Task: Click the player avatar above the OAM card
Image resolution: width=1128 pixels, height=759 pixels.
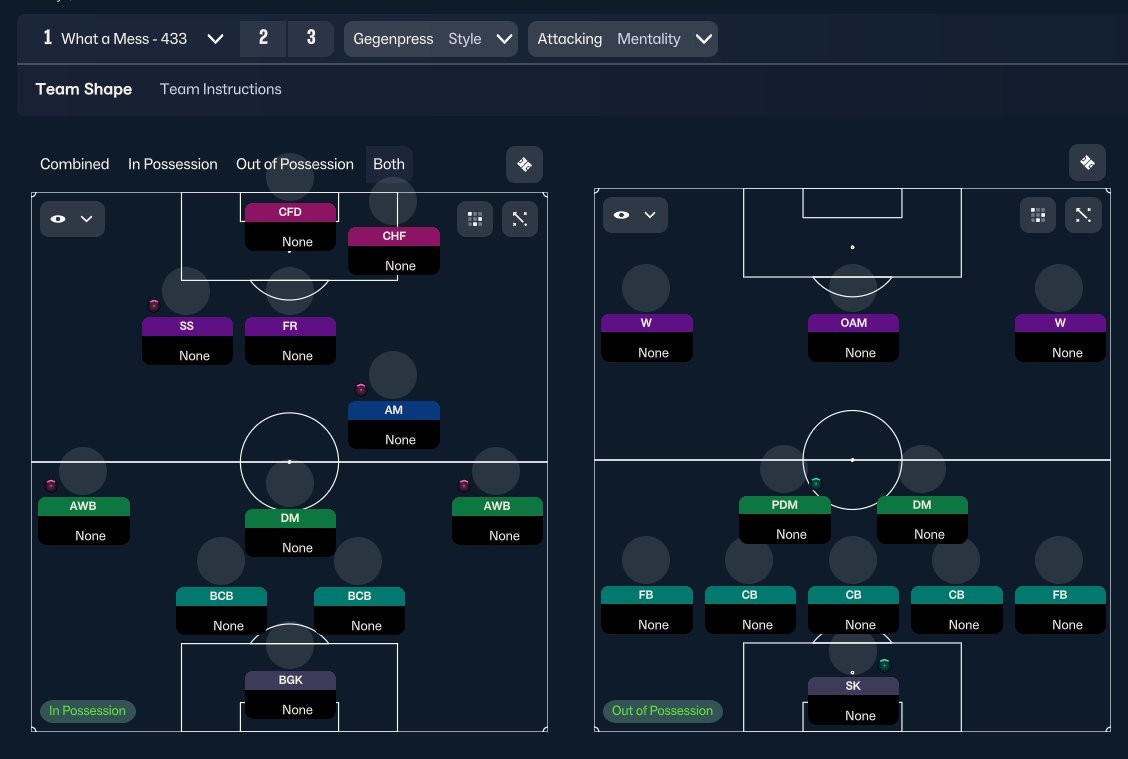Action: pos(852,288)
